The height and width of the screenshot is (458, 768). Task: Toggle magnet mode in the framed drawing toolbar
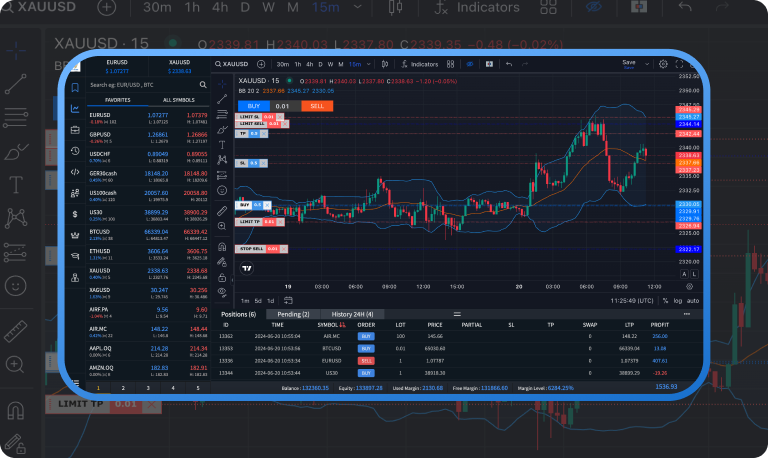point(222,246)
